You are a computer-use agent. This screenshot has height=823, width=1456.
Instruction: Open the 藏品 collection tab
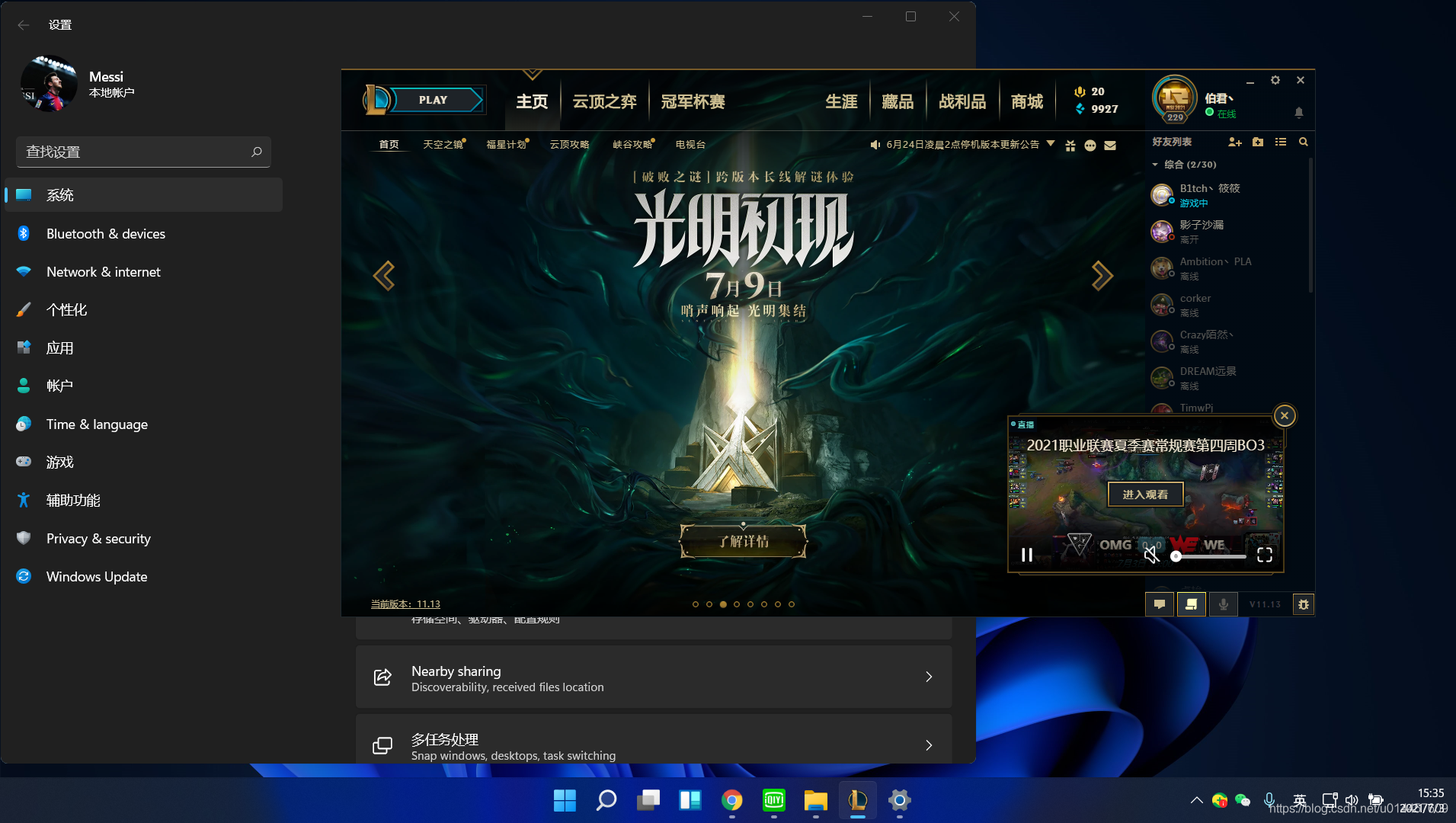pos(898,101)
